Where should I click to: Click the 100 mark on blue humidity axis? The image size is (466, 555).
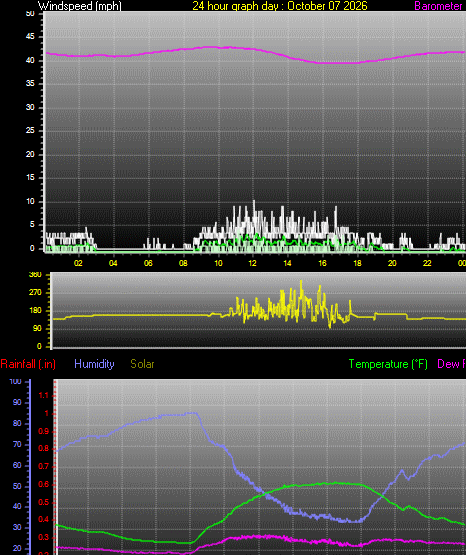click(15, 382)
